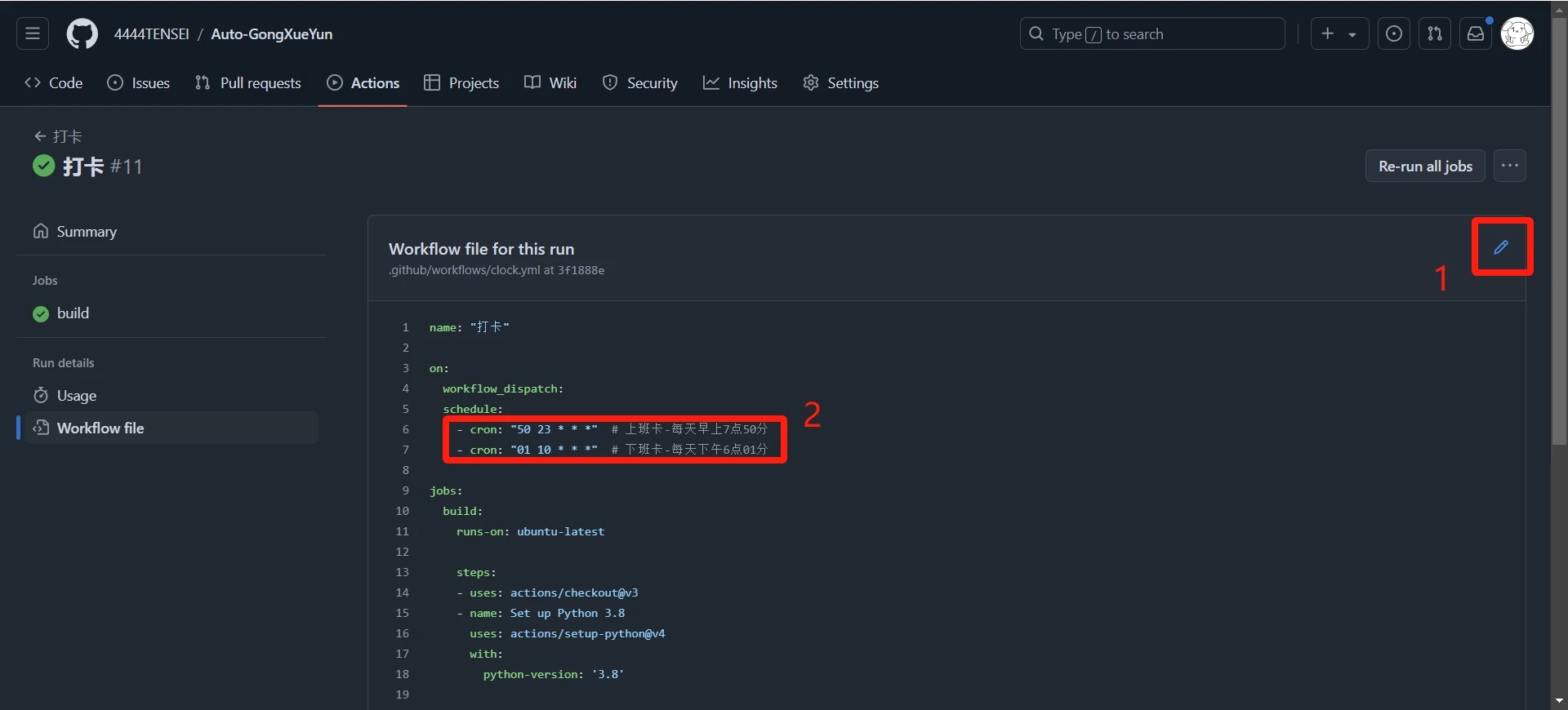Image resolution: width=1568 pixels, height=710 pixels.
Task: Select the build job in sidebar
Action: point(72,313)
